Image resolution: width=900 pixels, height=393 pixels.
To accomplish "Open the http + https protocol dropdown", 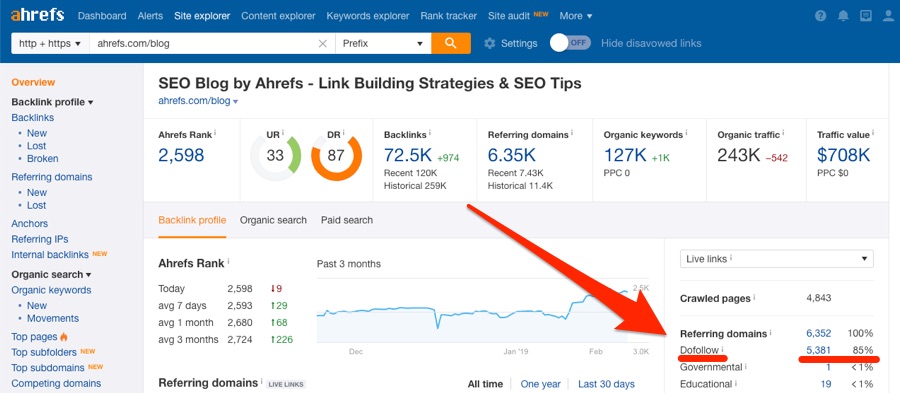I will [x=50, y=44].
